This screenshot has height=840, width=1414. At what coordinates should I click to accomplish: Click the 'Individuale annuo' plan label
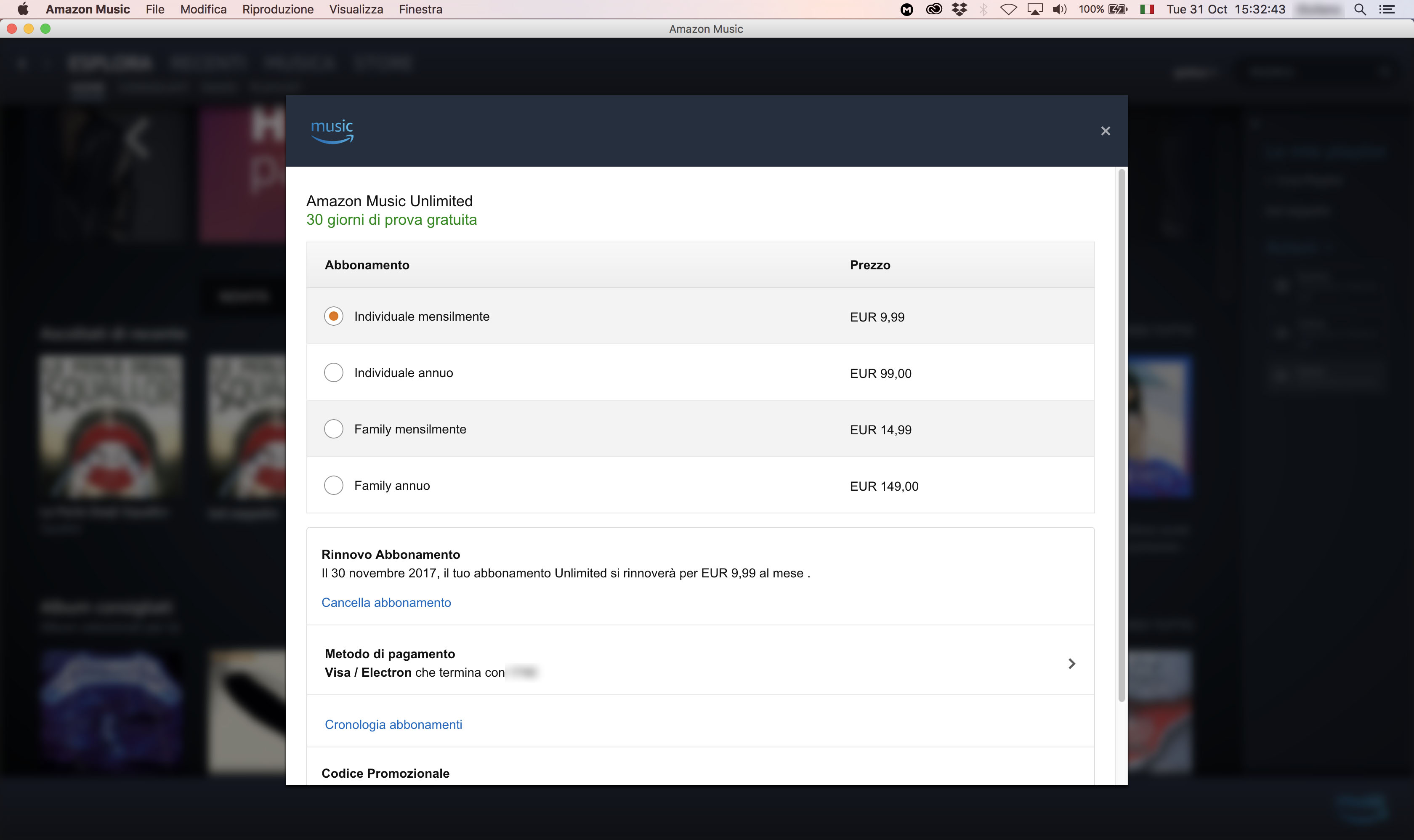click(x=404, y=372)
